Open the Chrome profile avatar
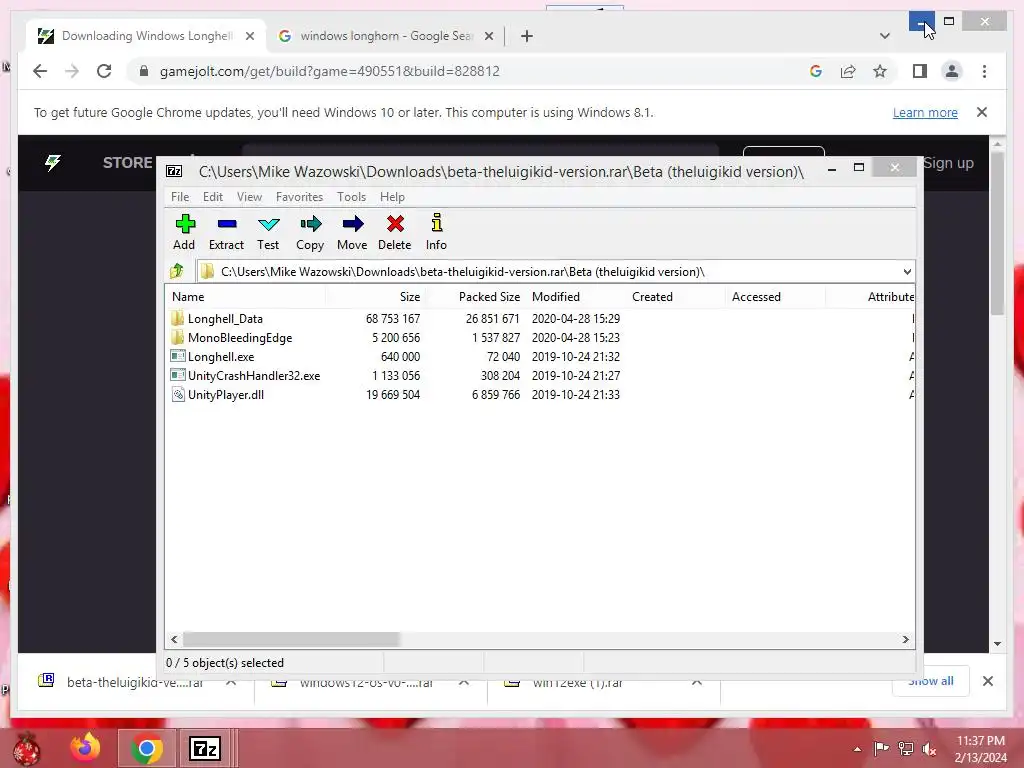The height and width of the screenshot is (768, 1024). coord(952,71)
